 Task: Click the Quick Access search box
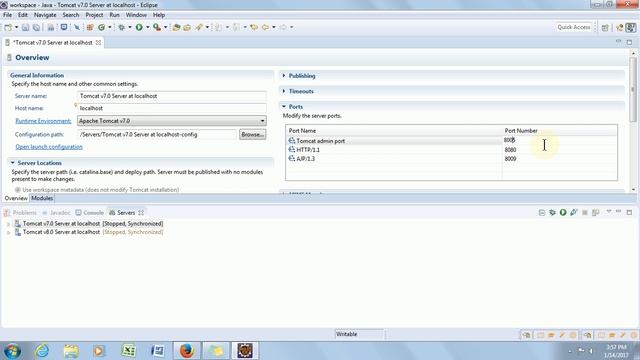pyautogui.click(x=574, y=27)
